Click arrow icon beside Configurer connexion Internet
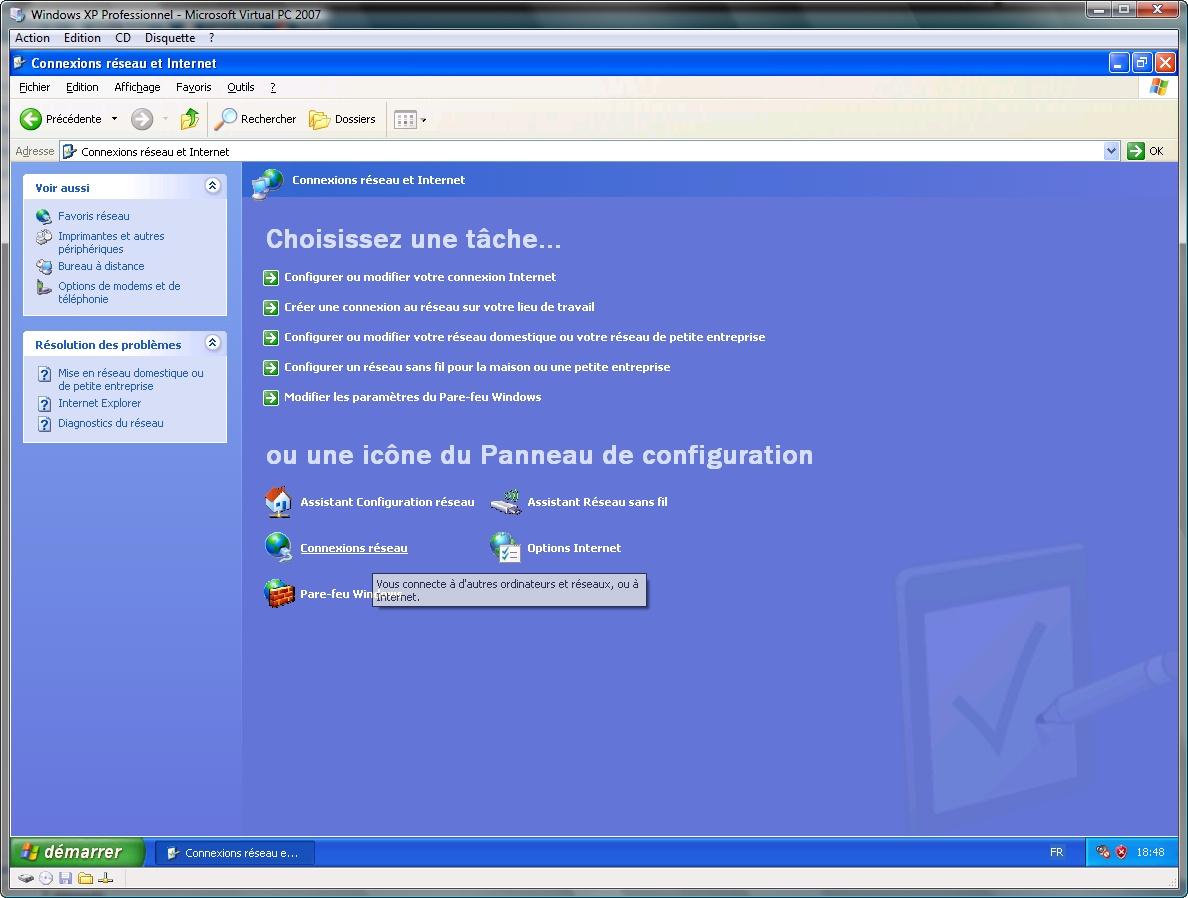Screen dimensions: 1188x898 [270, 278]
